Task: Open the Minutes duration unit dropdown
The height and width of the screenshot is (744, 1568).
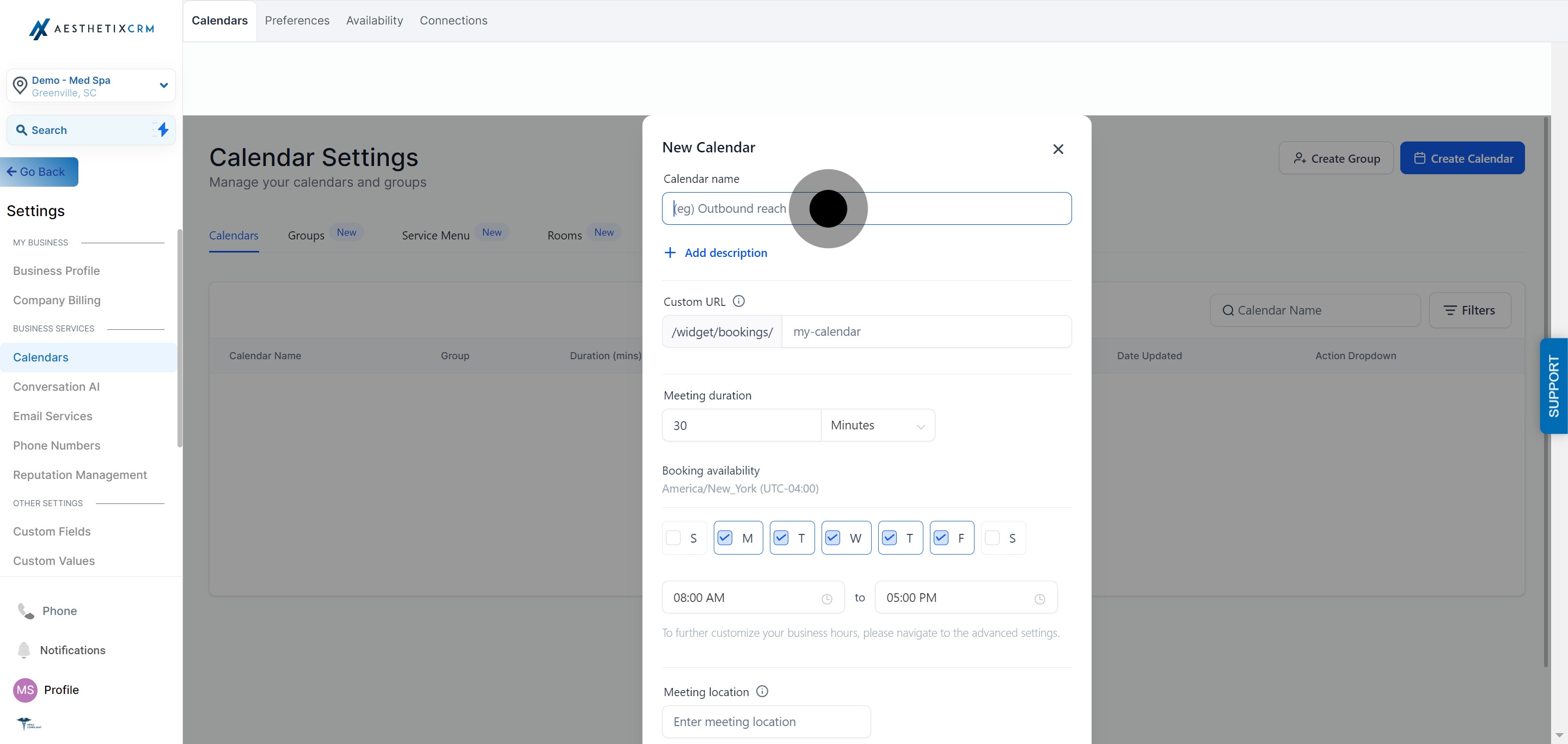Action: (877, 425)
